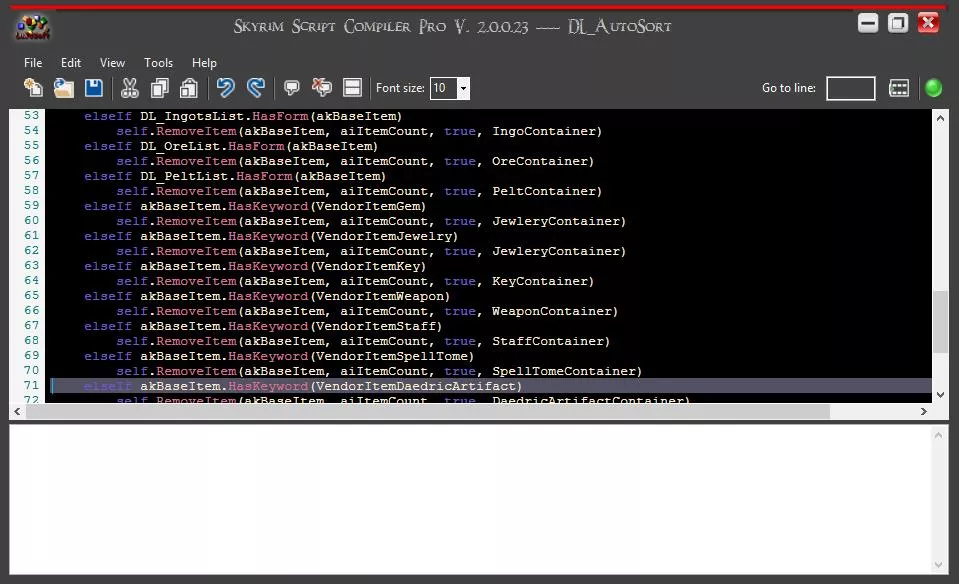Click the HasKeyword(VendorItemGem) line

254,206
